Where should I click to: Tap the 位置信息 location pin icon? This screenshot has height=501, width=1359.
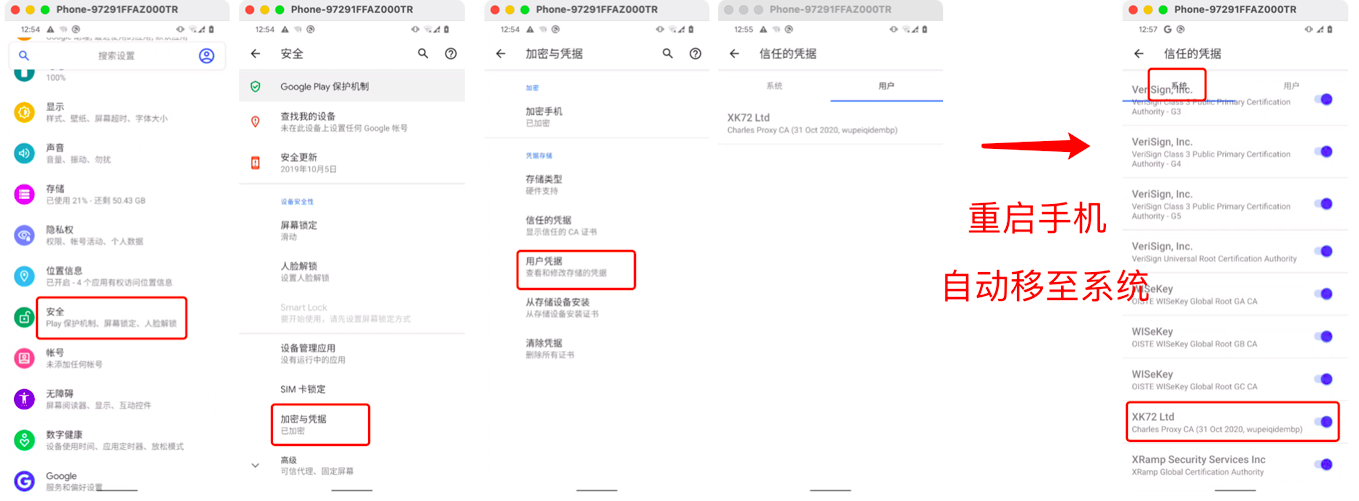pos(24,276)
